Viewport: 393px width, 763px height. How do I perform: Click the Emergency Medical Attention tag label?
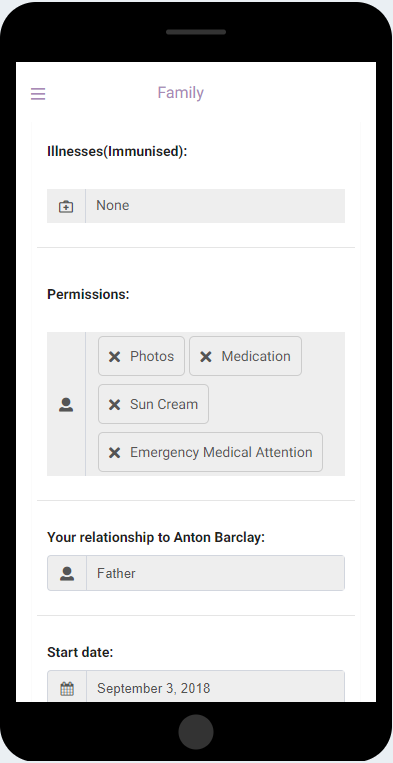click(221, 452)
